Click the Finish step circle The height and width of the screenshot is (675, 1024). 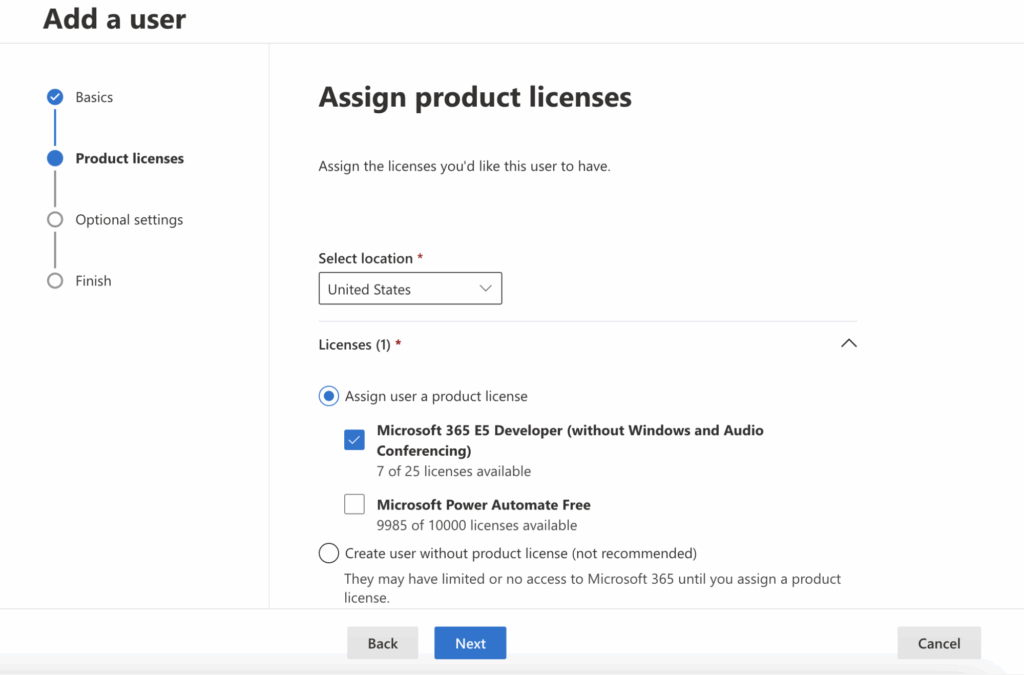pyautogui.click(x=55, y=281)
